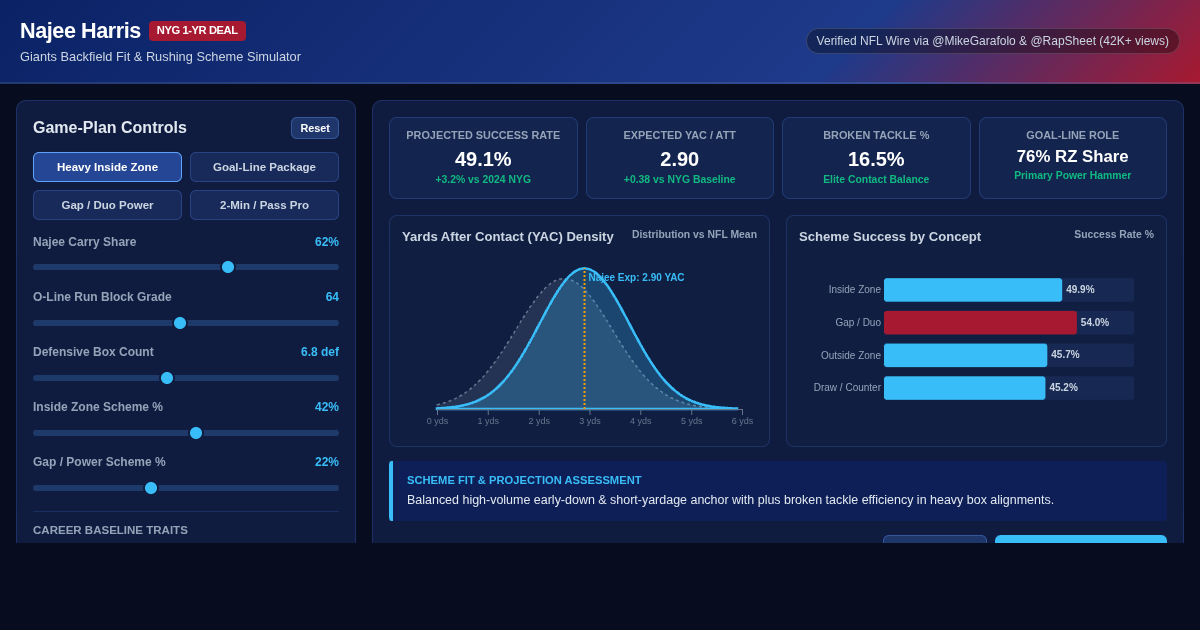This screenshot has width=1200, height=630.
Task: Click the Najee Harris title
Action: pyautogui.click(x=80, y=31)
